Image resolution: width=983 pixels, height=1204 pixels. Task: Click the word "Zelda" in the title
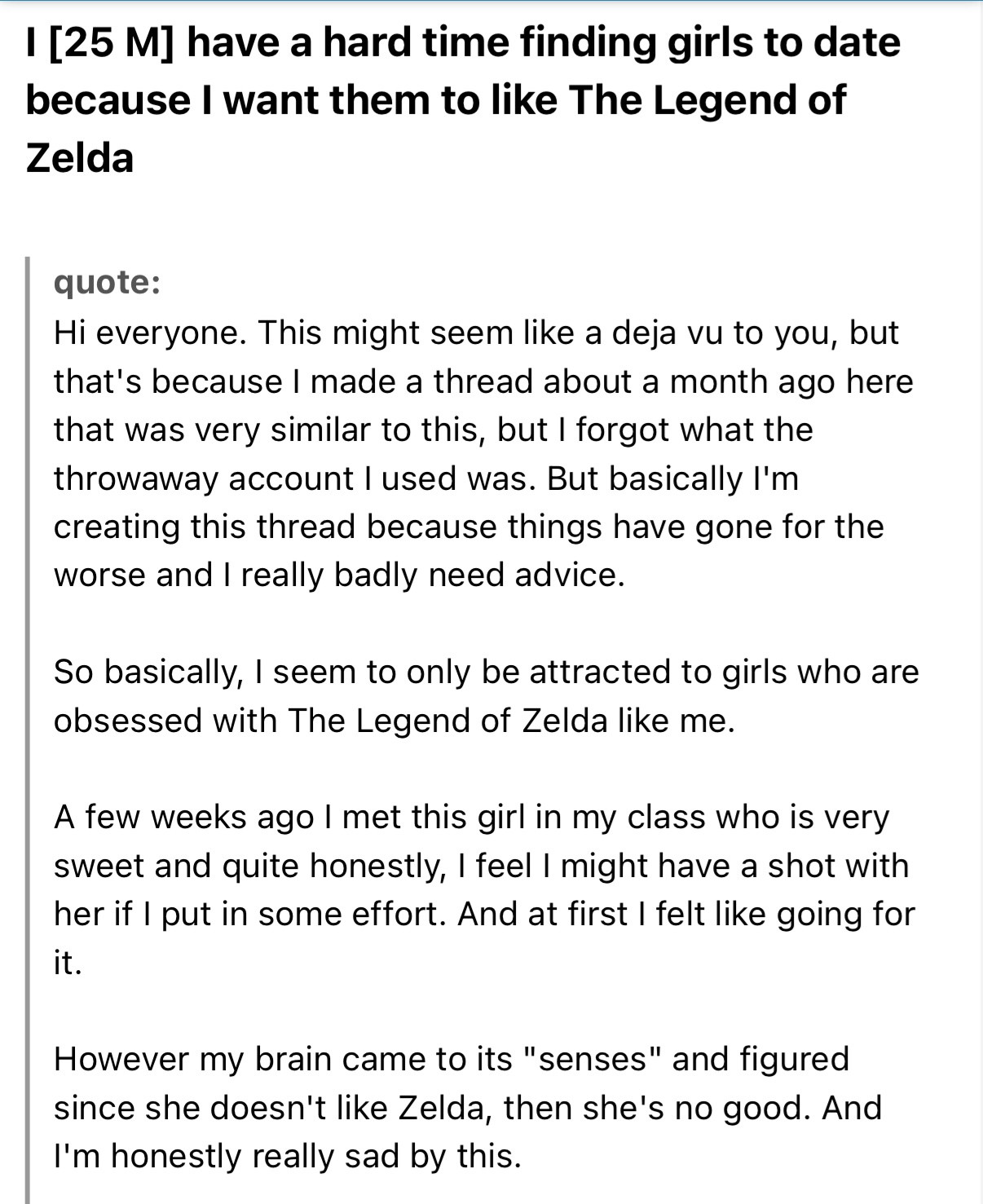coord(79,157)
